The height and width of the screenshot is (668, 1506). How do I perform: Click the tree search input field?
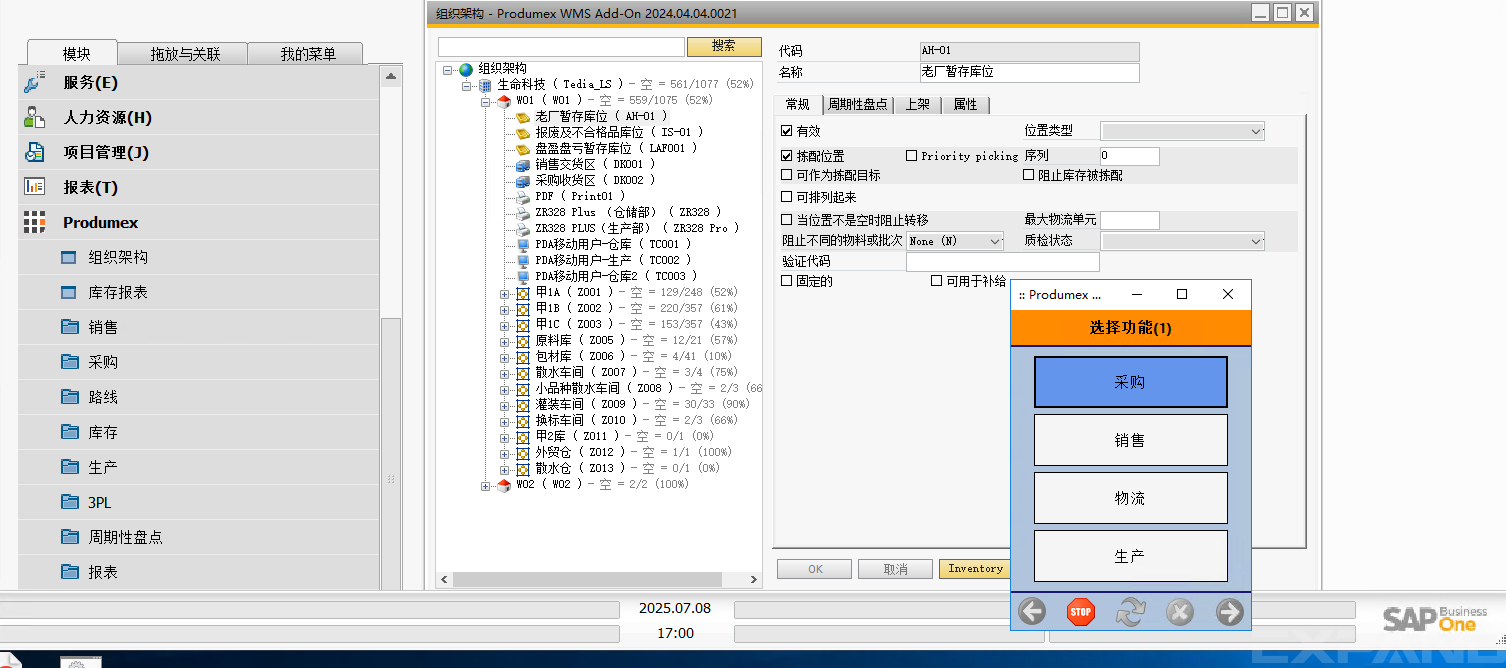pyautogui.click(x=561, y=46)
